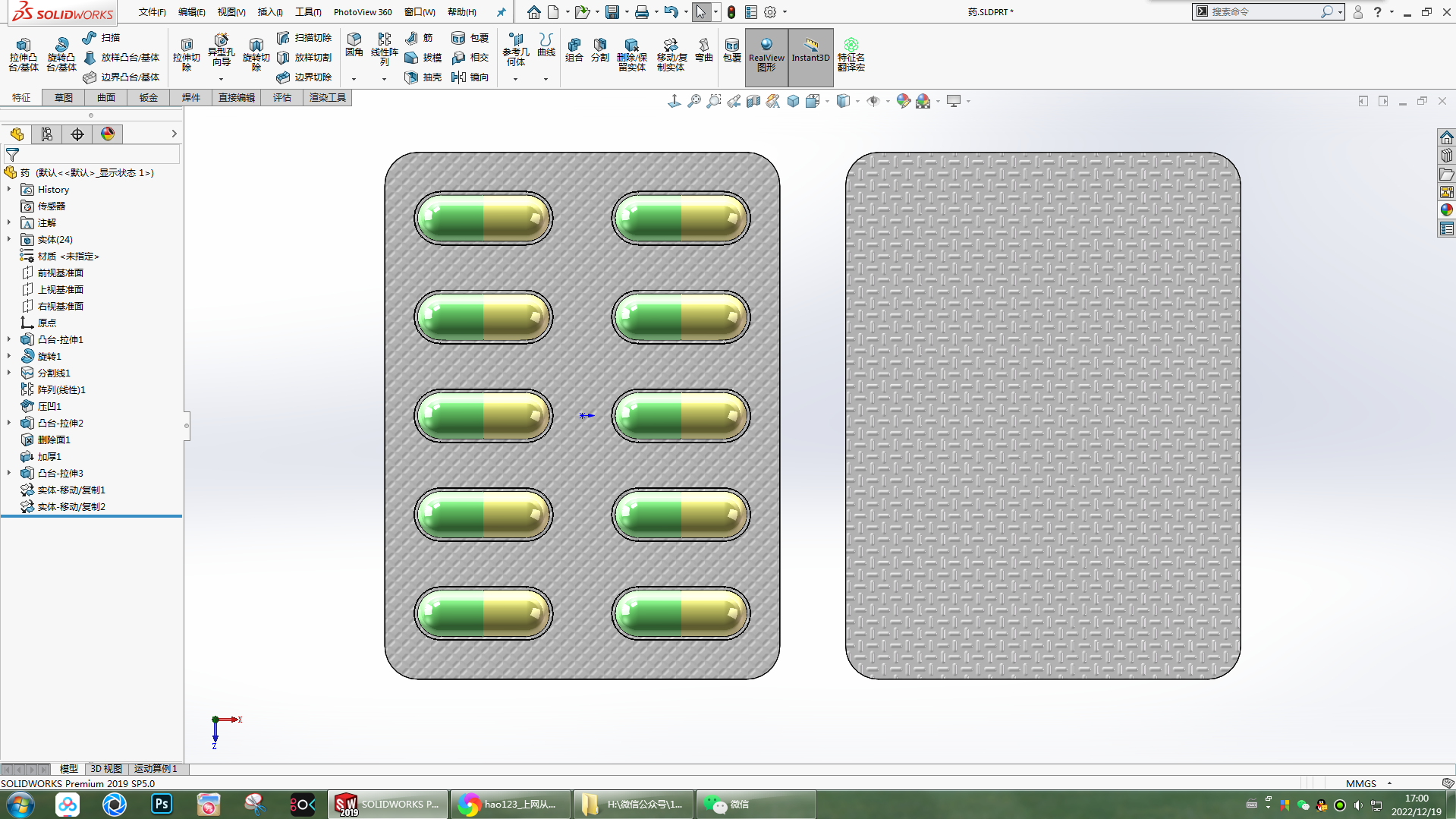This screenshot has height=819, width=1456.
Task: Select the 旋转切除 revolved cut tool
Action: (x=256, y=55)
